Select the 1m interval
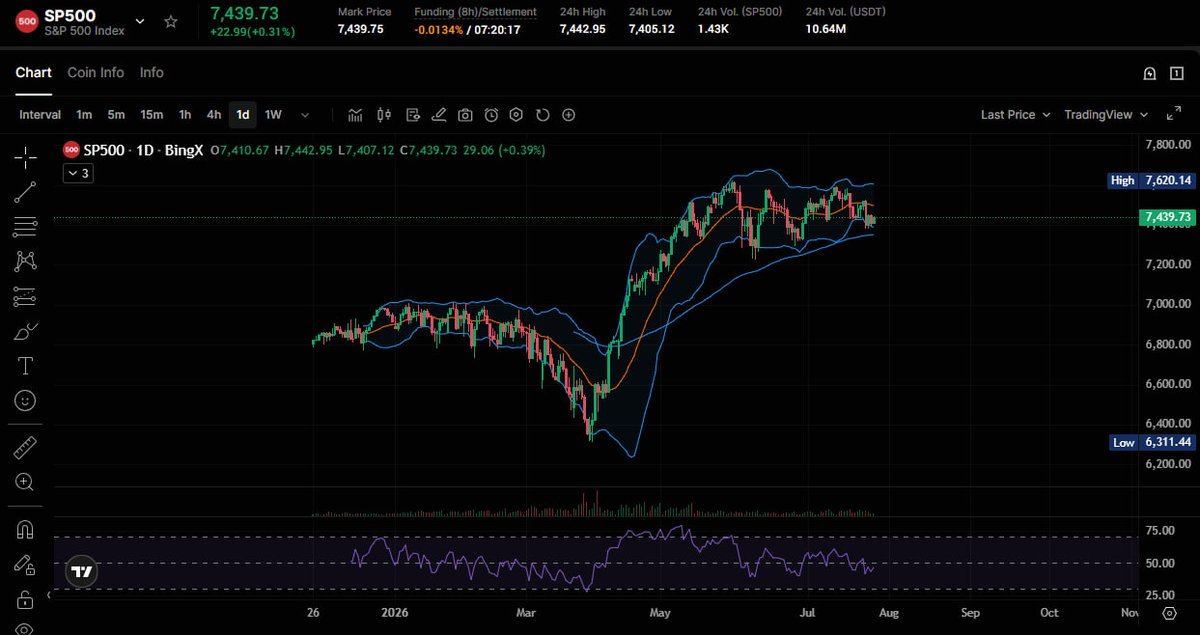Screen dimensions: 1200x635 pyautogui.click(x=84, y=115)
